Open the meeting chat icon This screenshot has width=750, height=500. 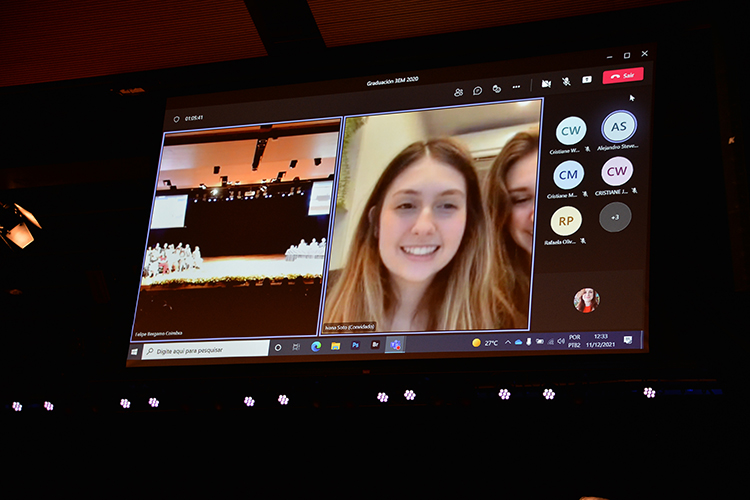(477, 91)
